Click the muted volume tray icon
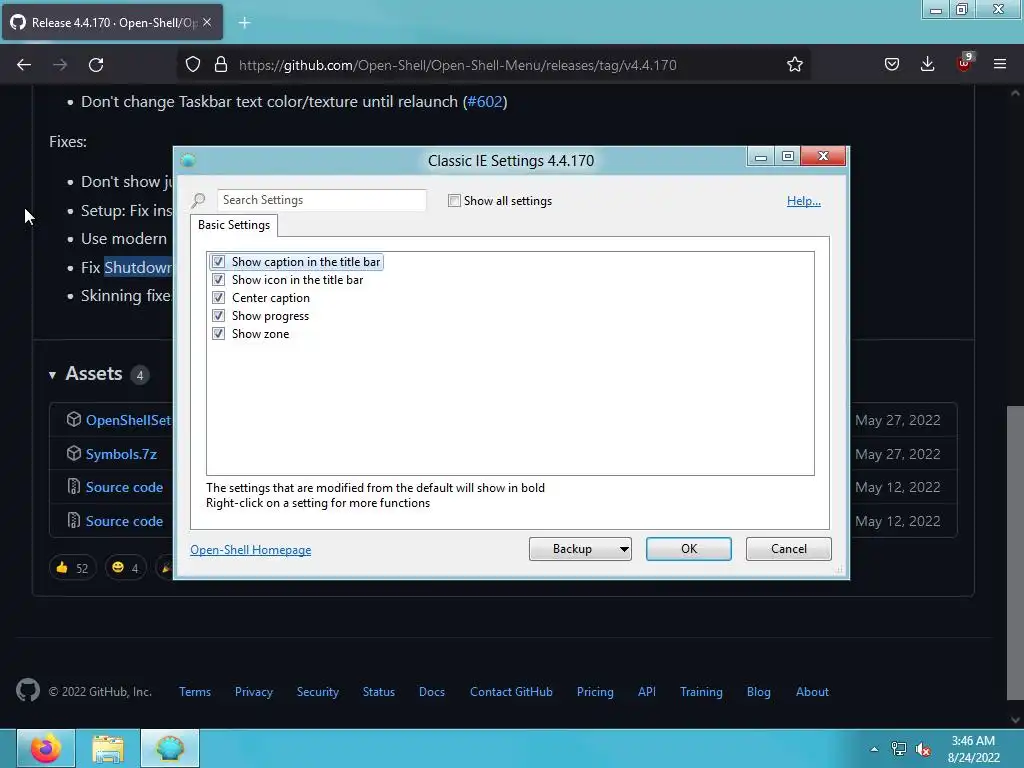Viewport: 1024px width, 768px height. (923, 749)
